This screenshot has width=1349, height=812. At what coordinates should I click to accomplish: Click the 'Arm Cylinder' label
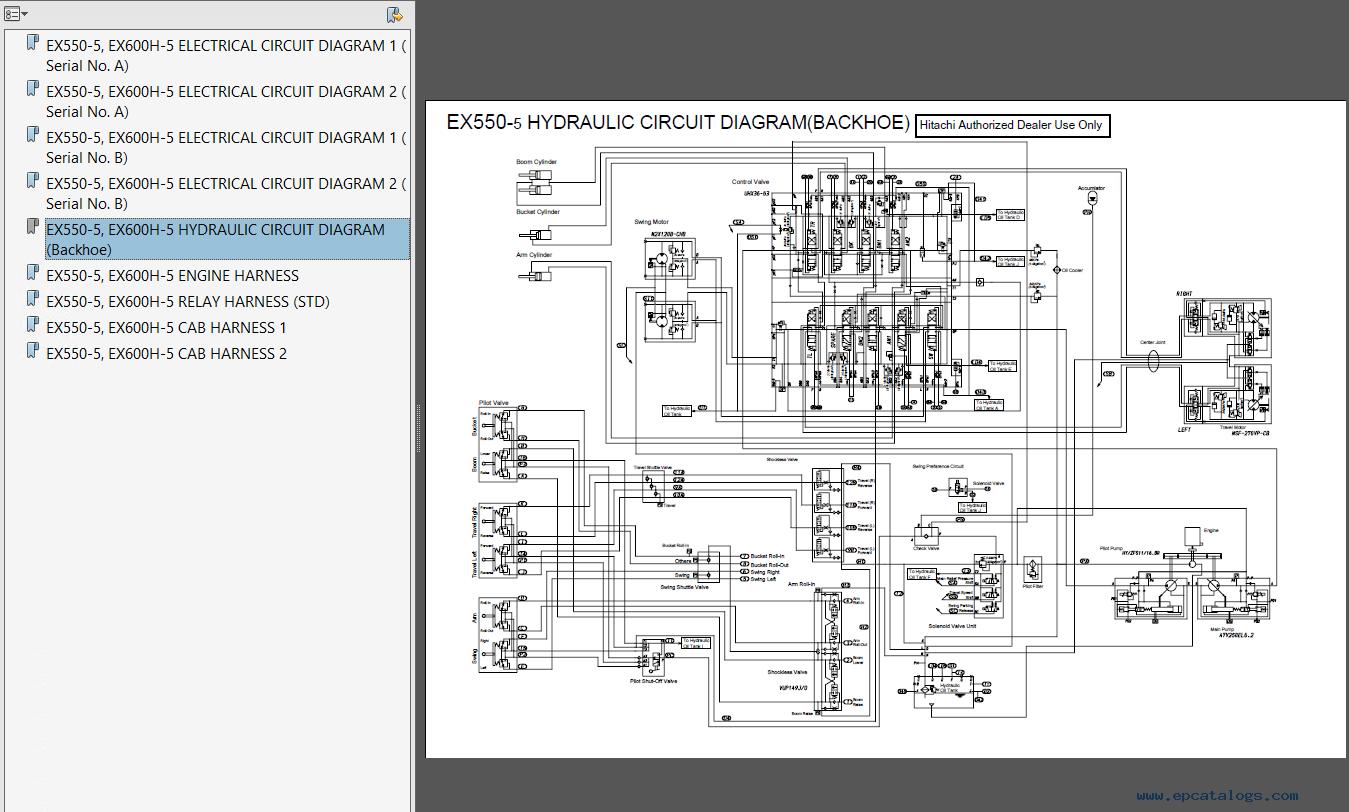click(x=534, y=255)
